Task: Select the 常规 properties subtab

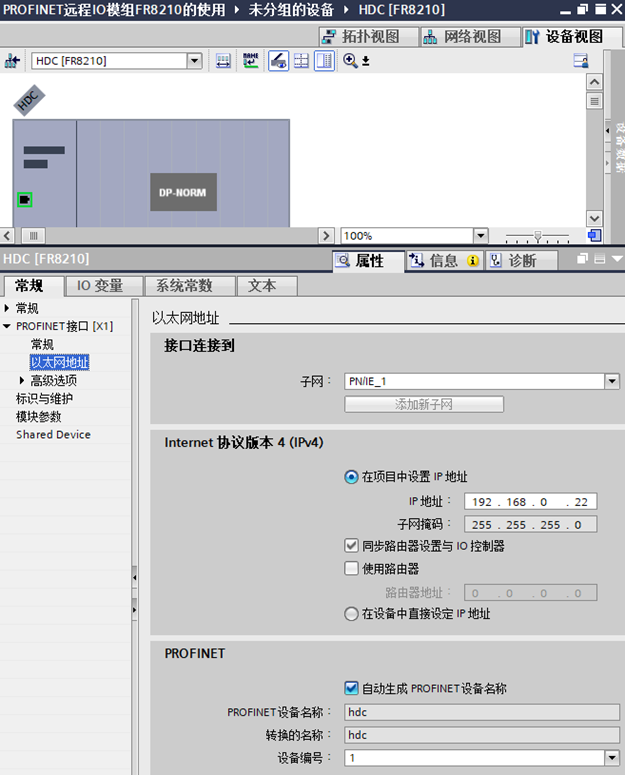Action: (x=33, y=286)
